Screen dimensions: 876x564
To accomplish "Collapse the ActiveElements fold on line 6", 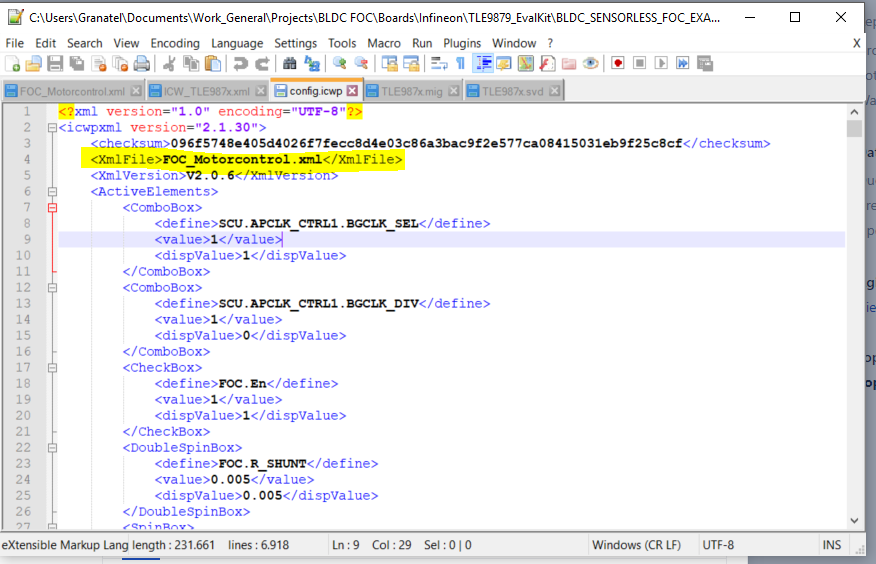I will [x=51, y=192].
